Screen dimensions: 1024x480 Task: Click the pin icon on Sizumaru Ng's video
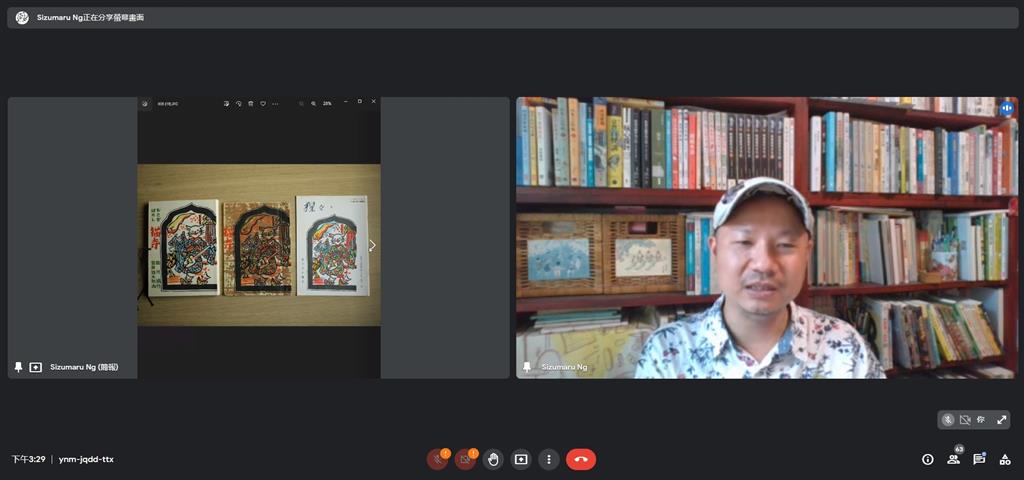[x=526, y=367]
